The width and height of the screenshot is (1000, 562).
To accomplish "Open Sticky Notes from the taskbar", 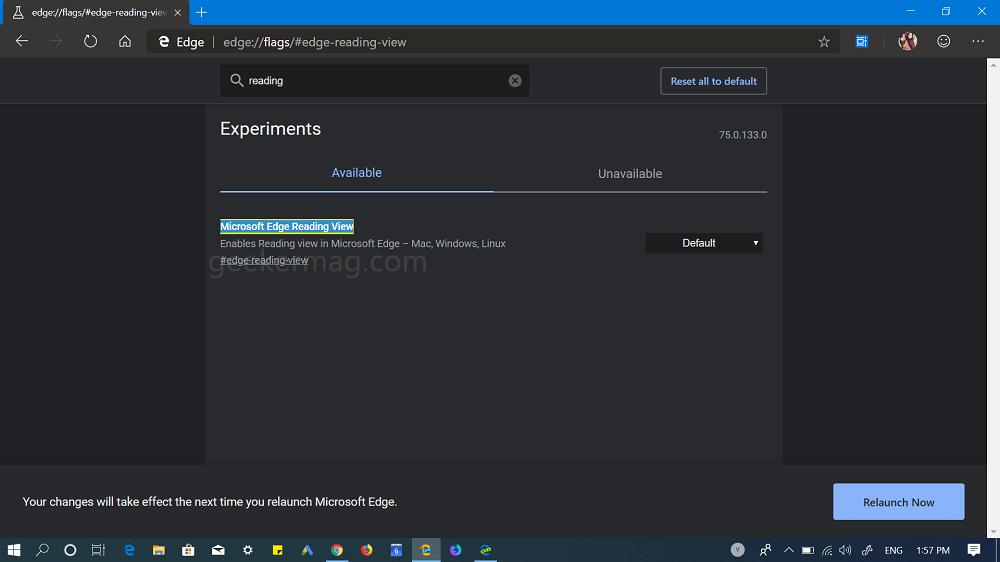I will pyautogui.click(x=277, y=550).
